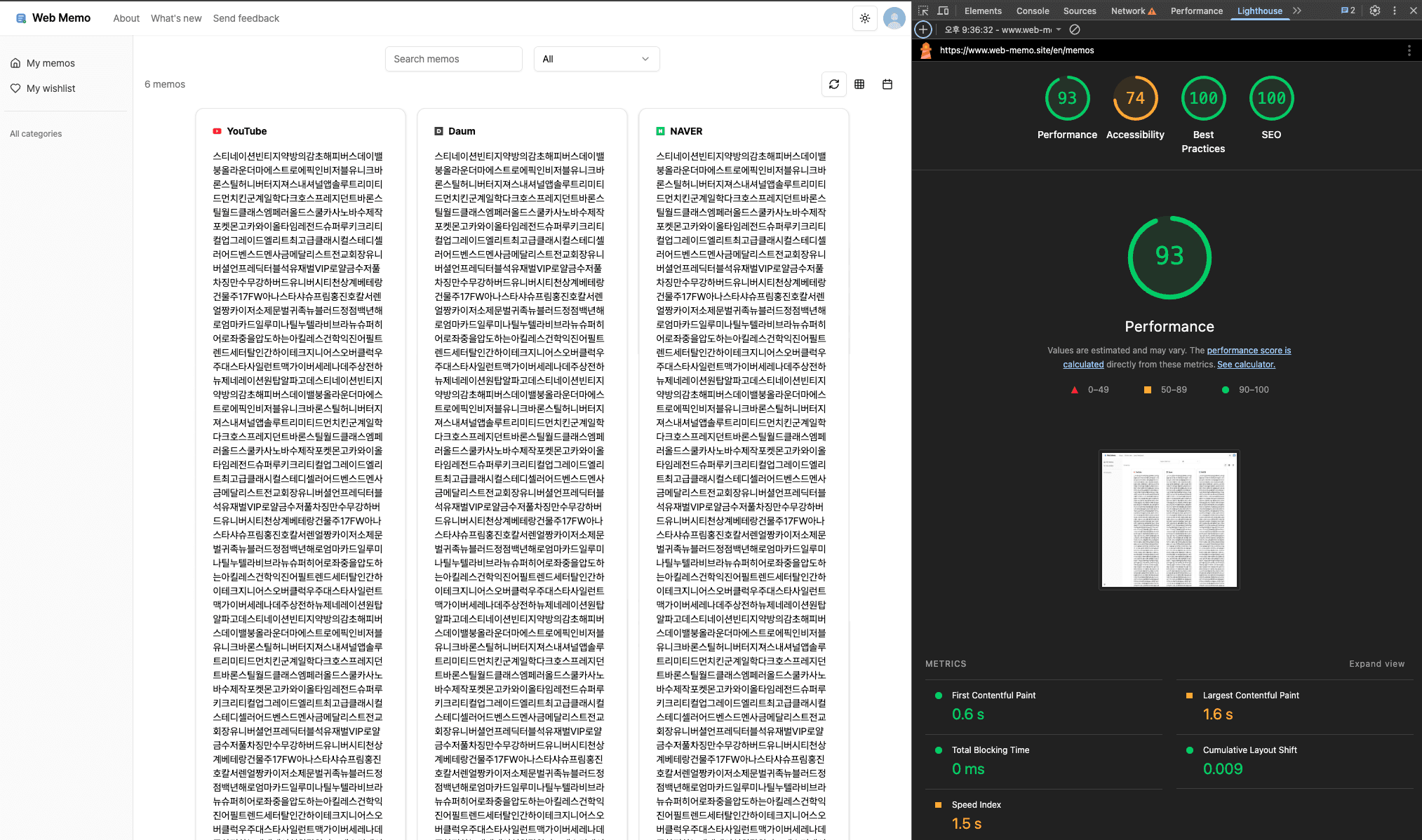
Task: Open DevTools settings gear
Action: click(x=1374, y=11)
